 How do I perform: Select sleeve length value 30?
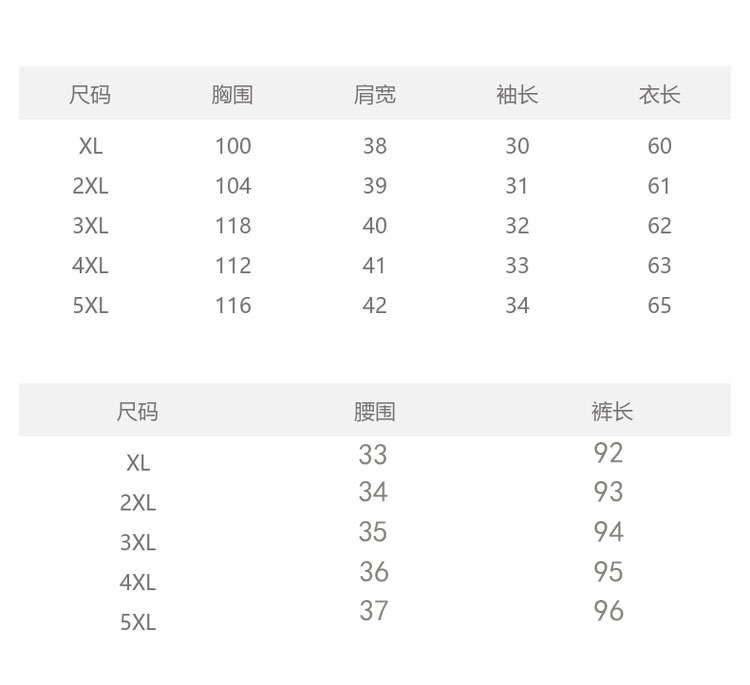click(x=517, y=146)
